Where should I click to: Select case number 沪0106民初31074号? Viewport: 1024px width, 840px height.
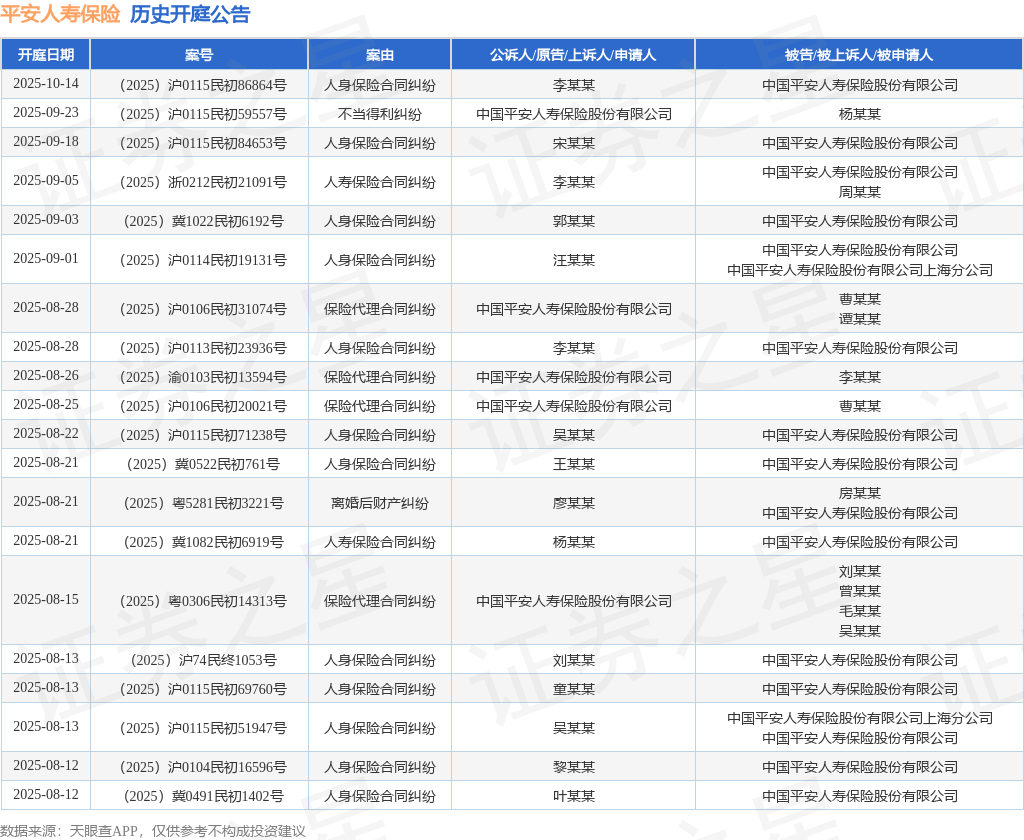203,309
